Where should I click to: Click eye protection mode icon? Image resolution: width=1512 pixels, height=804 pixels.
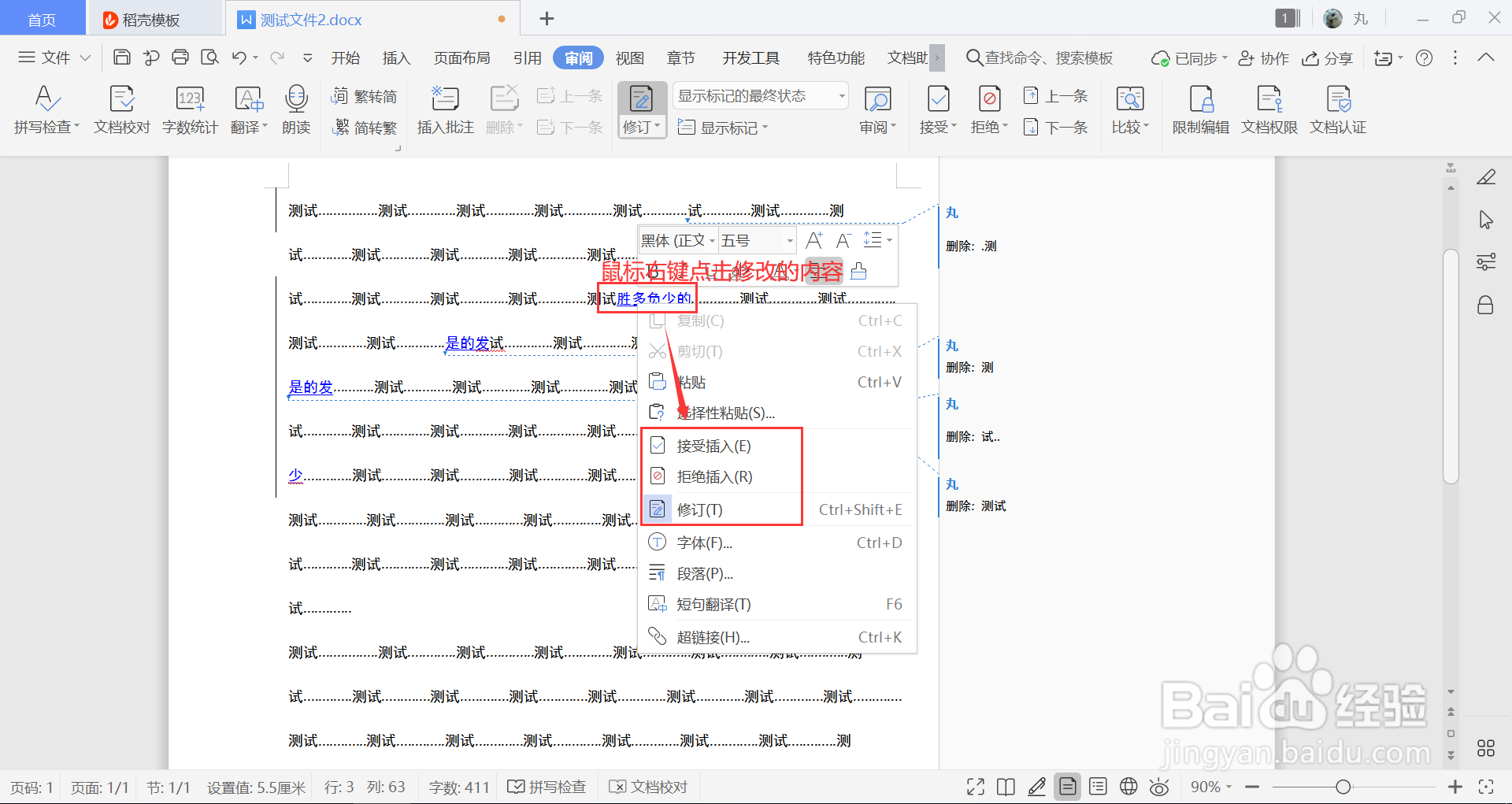(1159, 786)
